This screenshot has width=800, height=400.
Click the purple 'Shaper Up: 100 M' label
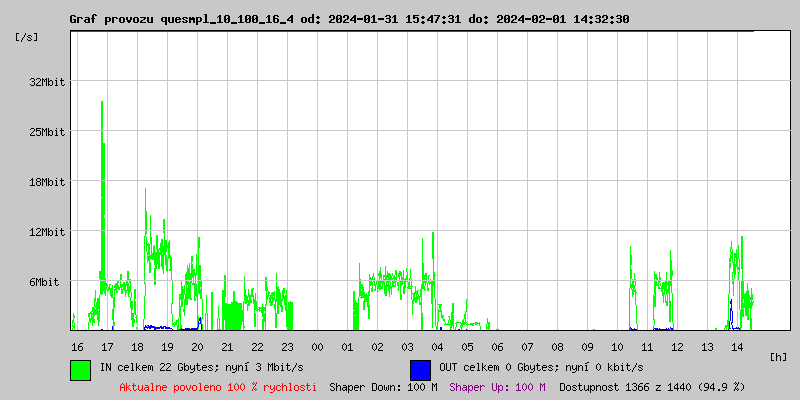(x=497, y=387)
